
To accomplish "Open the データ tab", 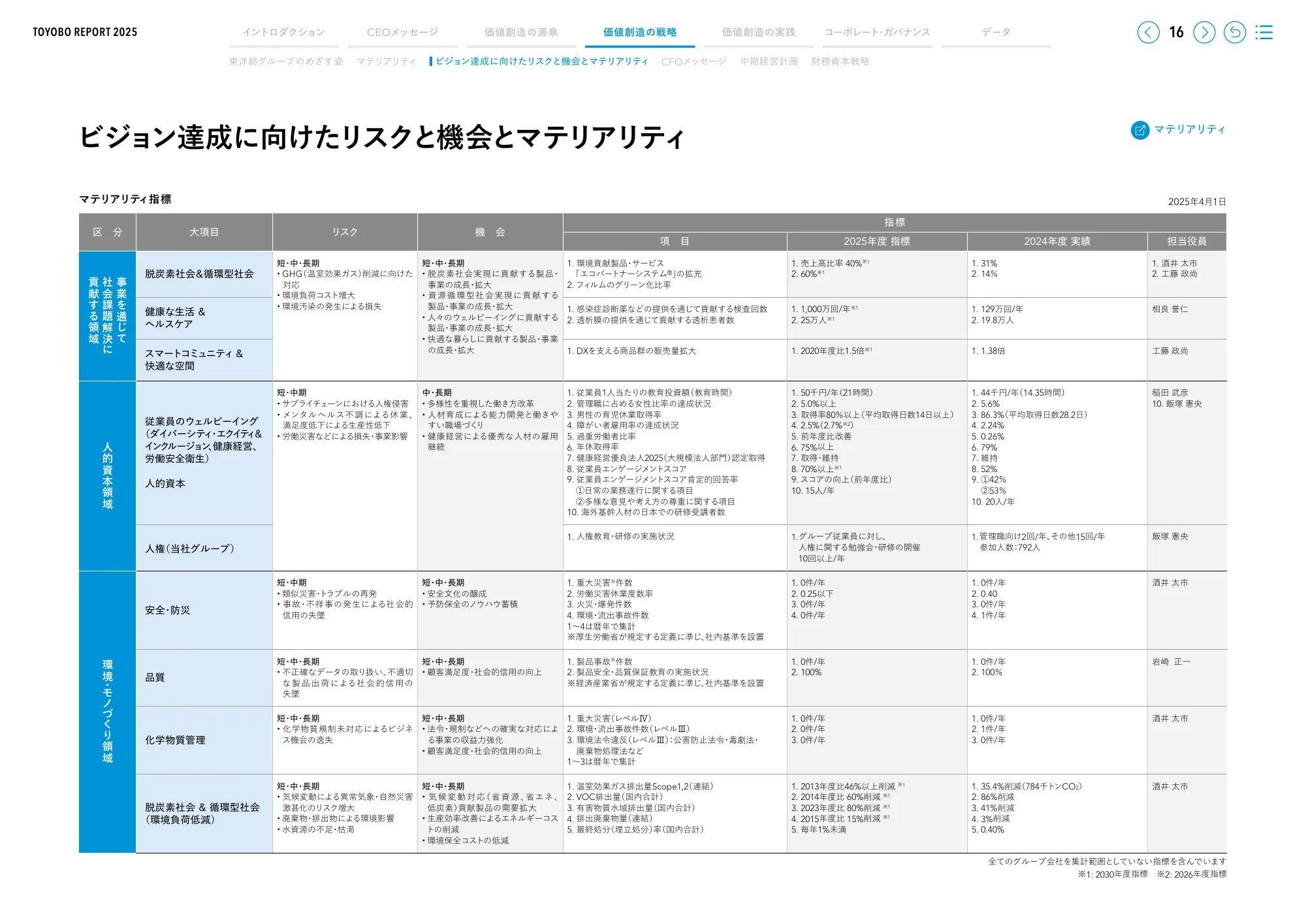I will point(996,32).
